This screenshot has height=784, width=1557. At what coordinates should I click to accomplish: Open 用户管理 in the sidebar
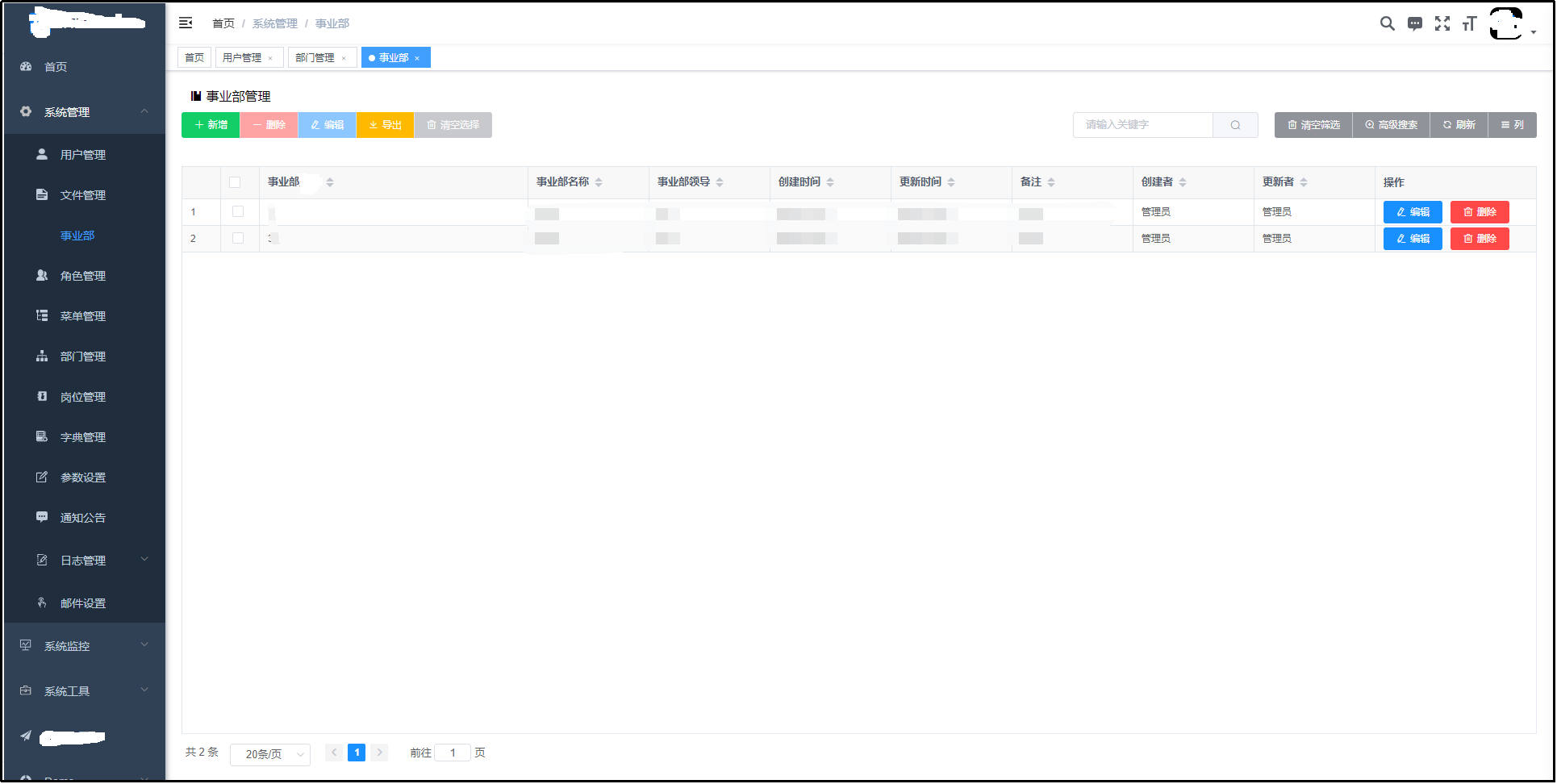point(83,155)
